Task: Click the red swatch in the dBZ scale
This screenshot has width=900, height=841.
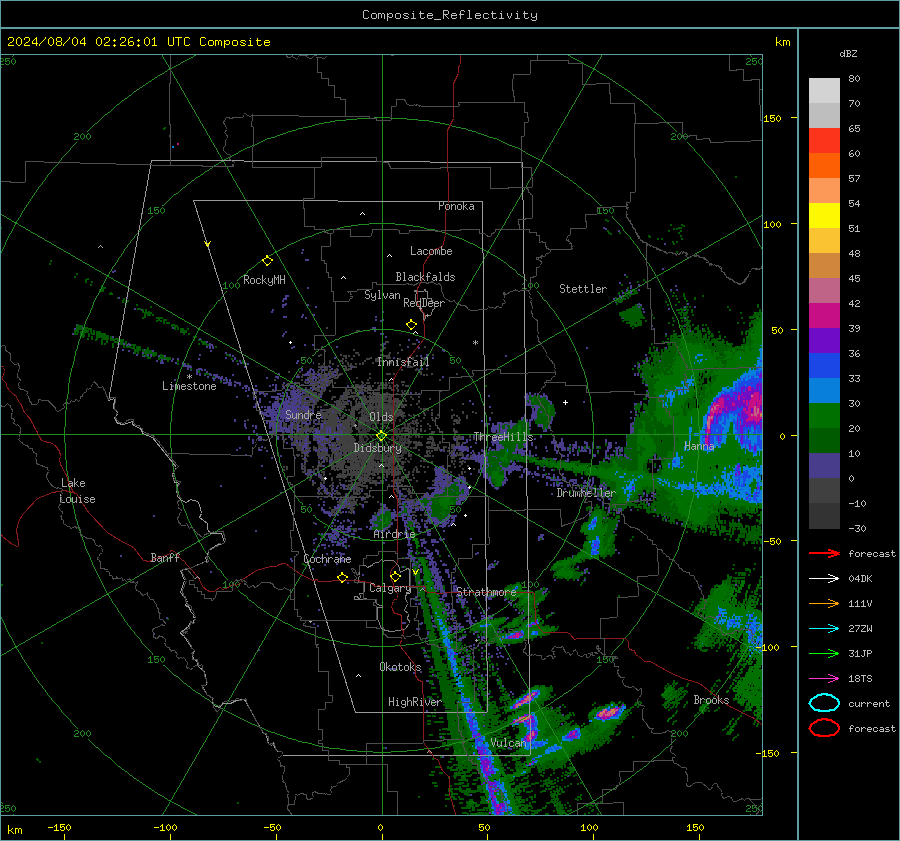Action: 824,140
